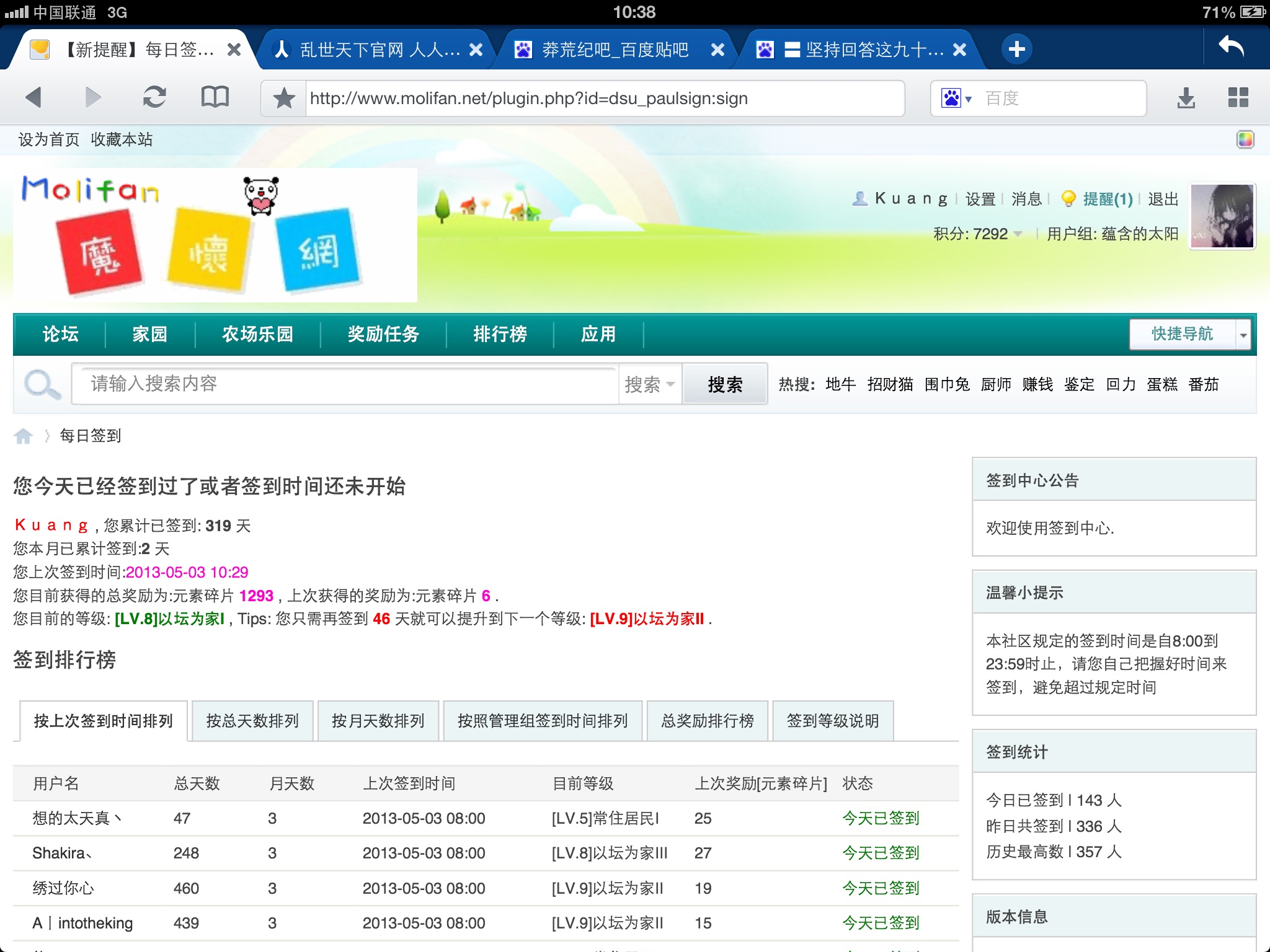This screenshot has height=952, width=1270.
Task: Click the magnifier search icon
Action: point(42,384)
